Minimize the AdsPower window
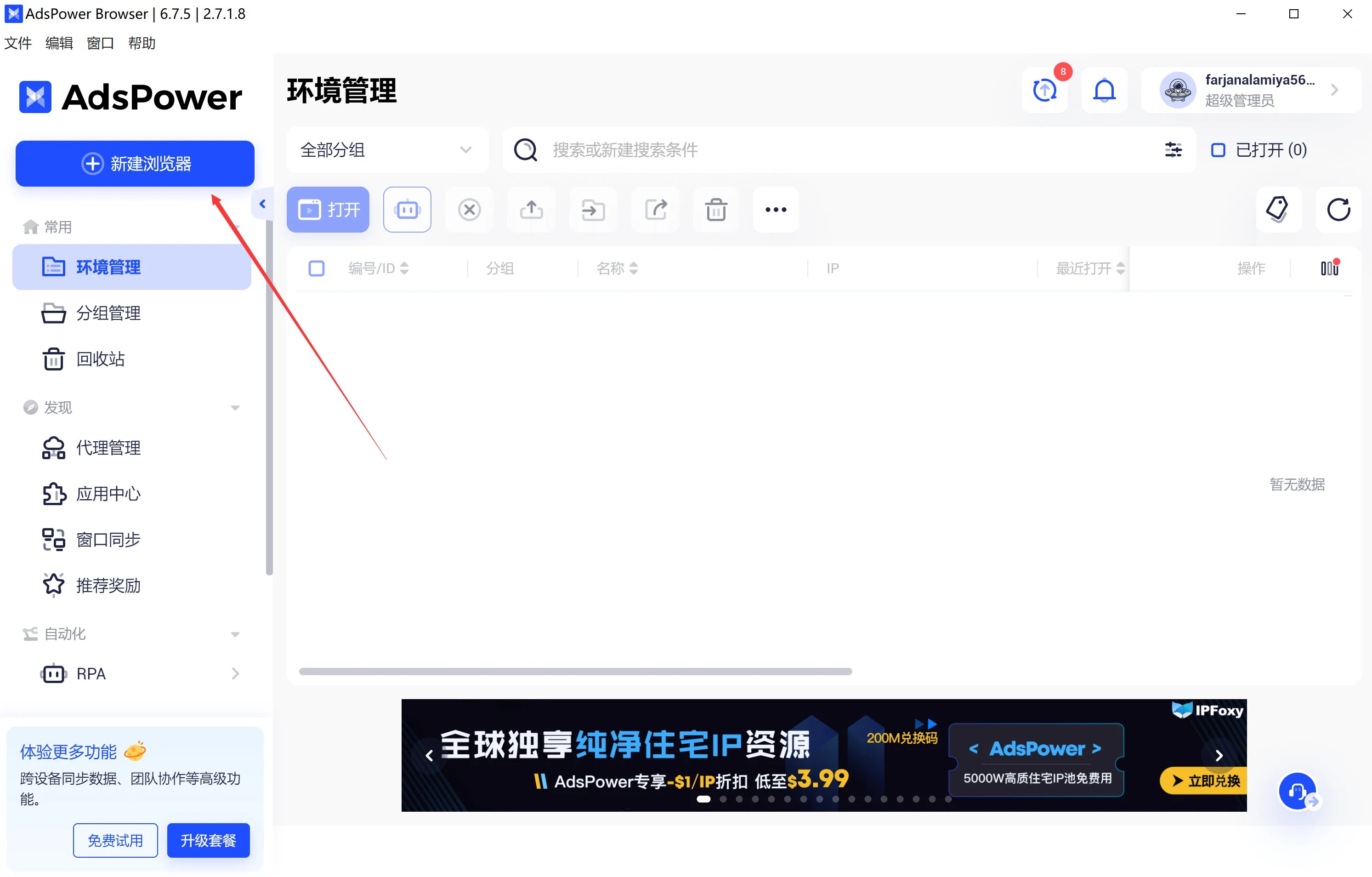This screenshot has height=877, width=1372. pos(1241,14)
